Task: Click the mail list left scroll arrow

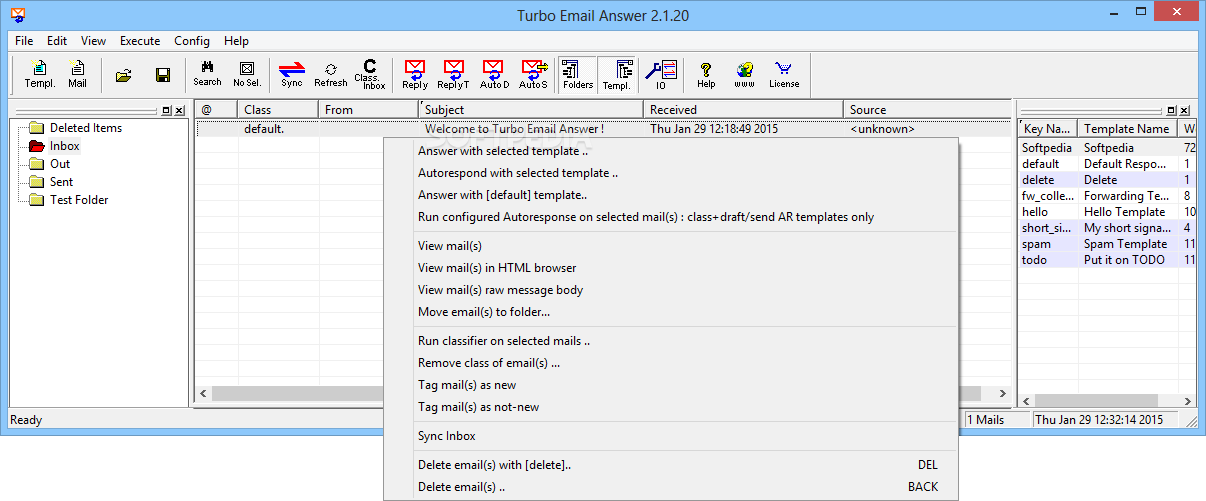Action: [x=203, y=394]
